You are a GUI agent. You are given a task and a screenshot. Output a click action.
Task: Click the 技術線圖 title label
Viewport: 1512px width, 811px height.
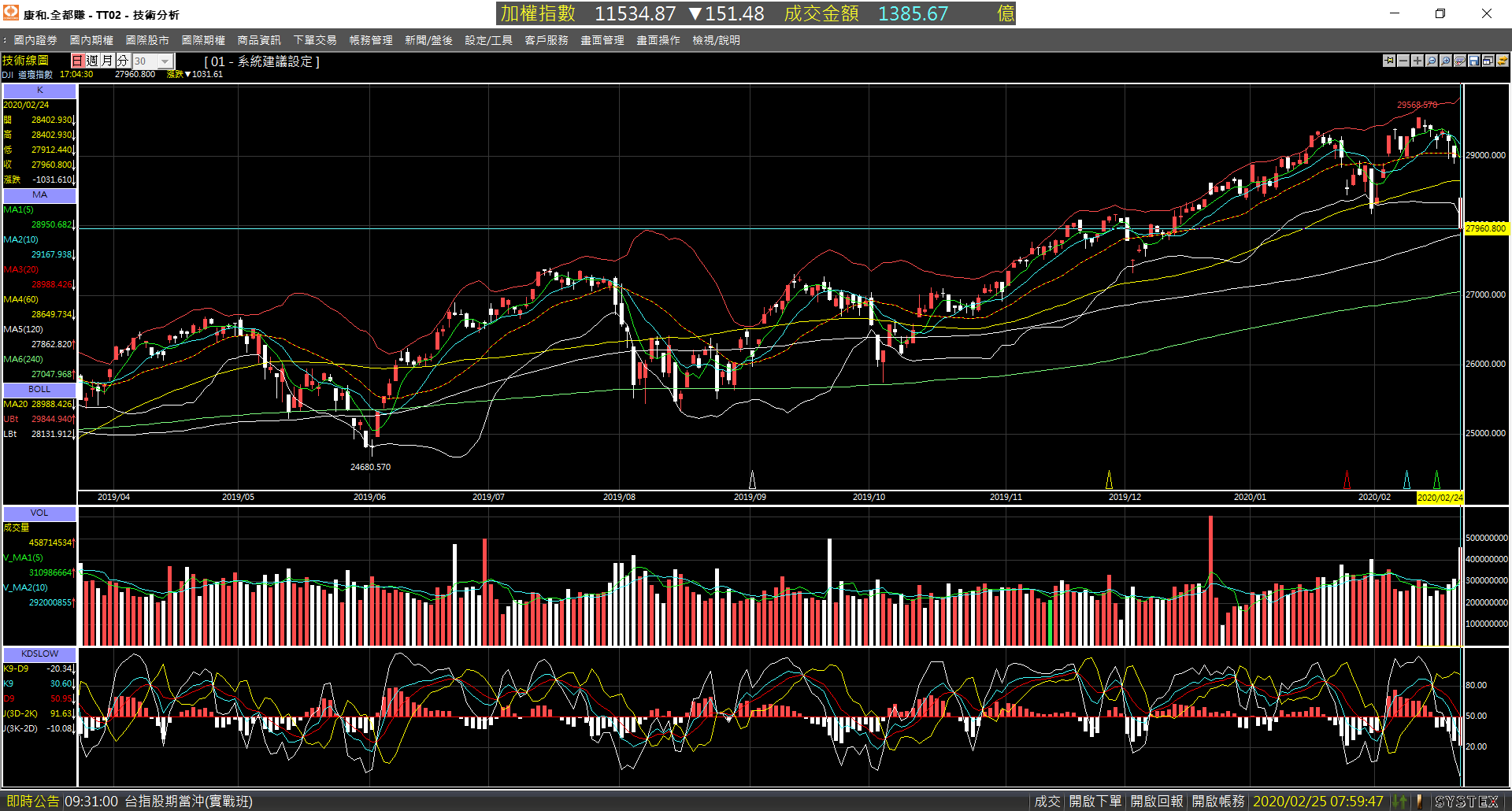tap(25, 61)
